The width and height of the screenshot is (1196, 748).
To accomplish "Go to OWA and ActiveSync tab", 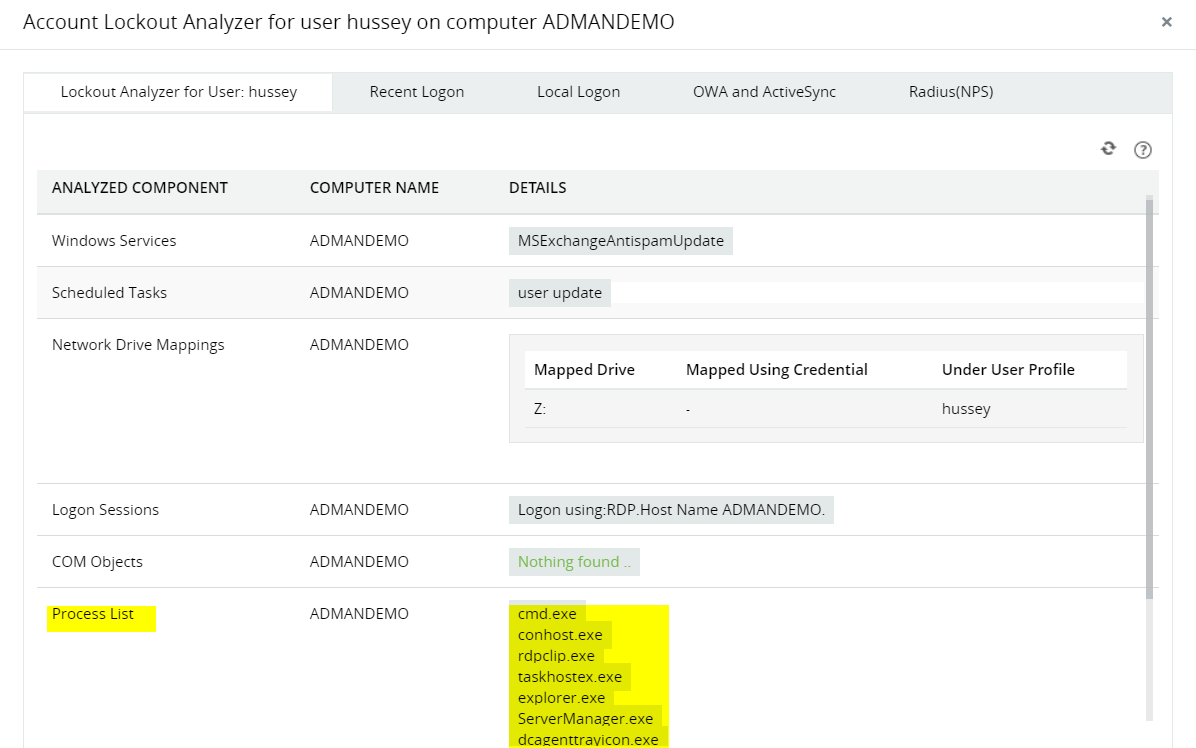I will pyautogui.click(x=764, y=92).
